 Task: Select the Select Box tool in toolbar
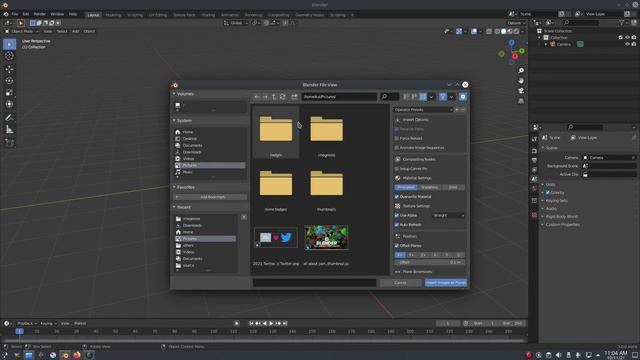pyautogui.click(x=9, y=44)
